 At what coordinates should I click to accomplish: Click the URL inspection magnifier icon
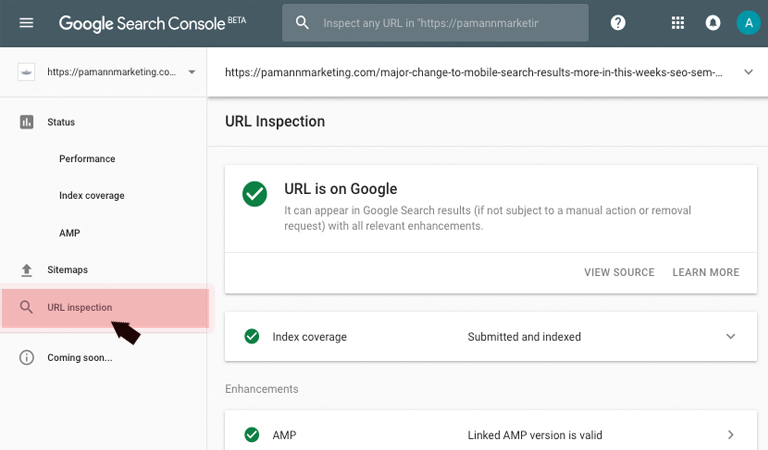point(26,308)
